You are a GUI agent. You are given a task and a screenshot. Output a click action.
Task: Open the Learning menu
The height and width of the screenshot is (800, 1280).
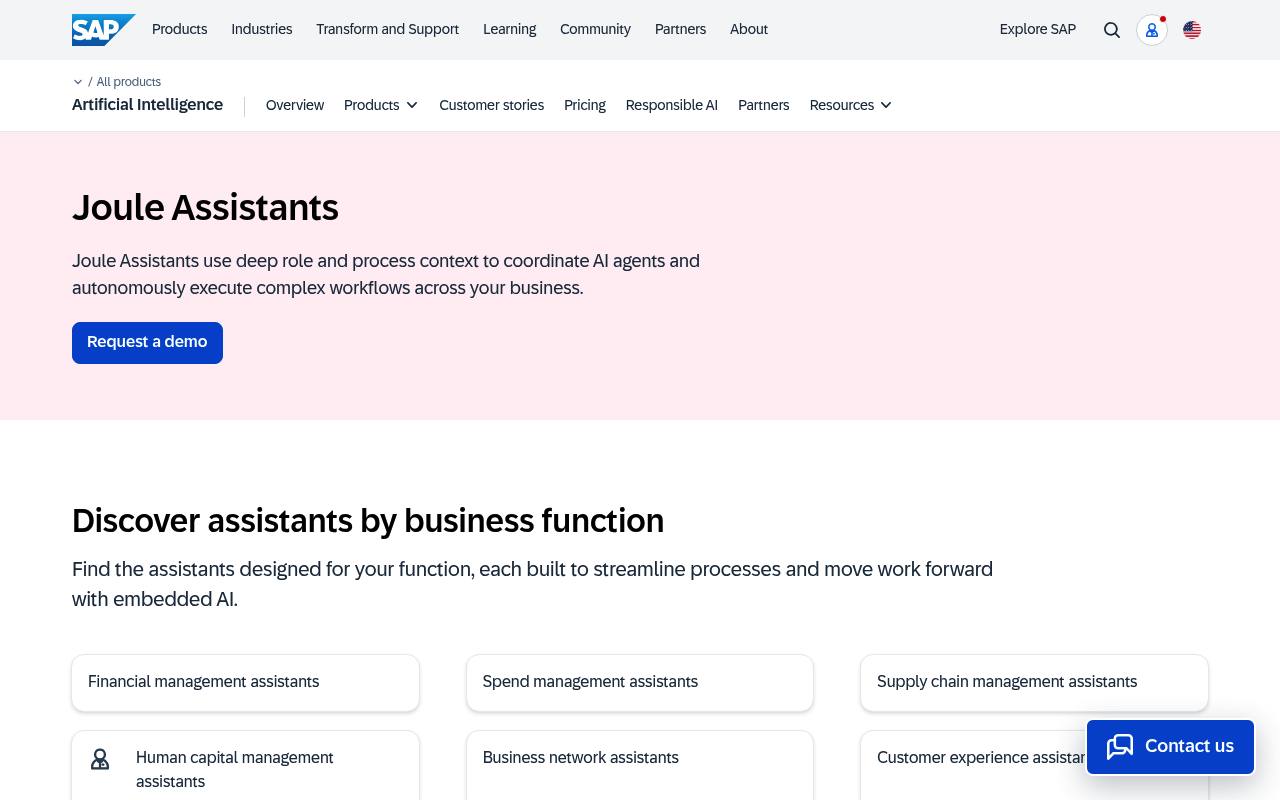[510, 29]
